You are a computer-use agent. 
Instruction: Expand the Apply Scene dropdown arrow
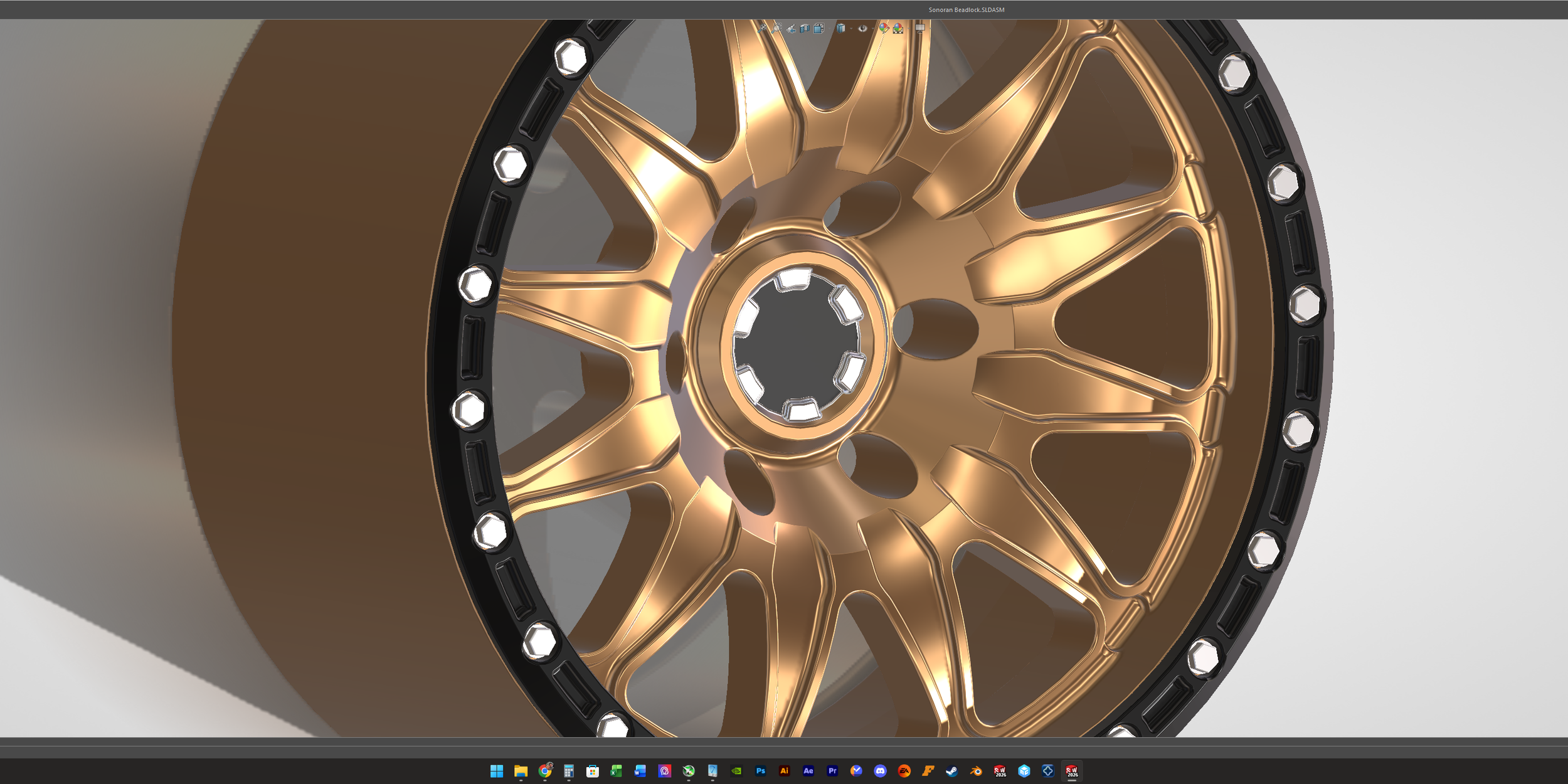[908, 28]
